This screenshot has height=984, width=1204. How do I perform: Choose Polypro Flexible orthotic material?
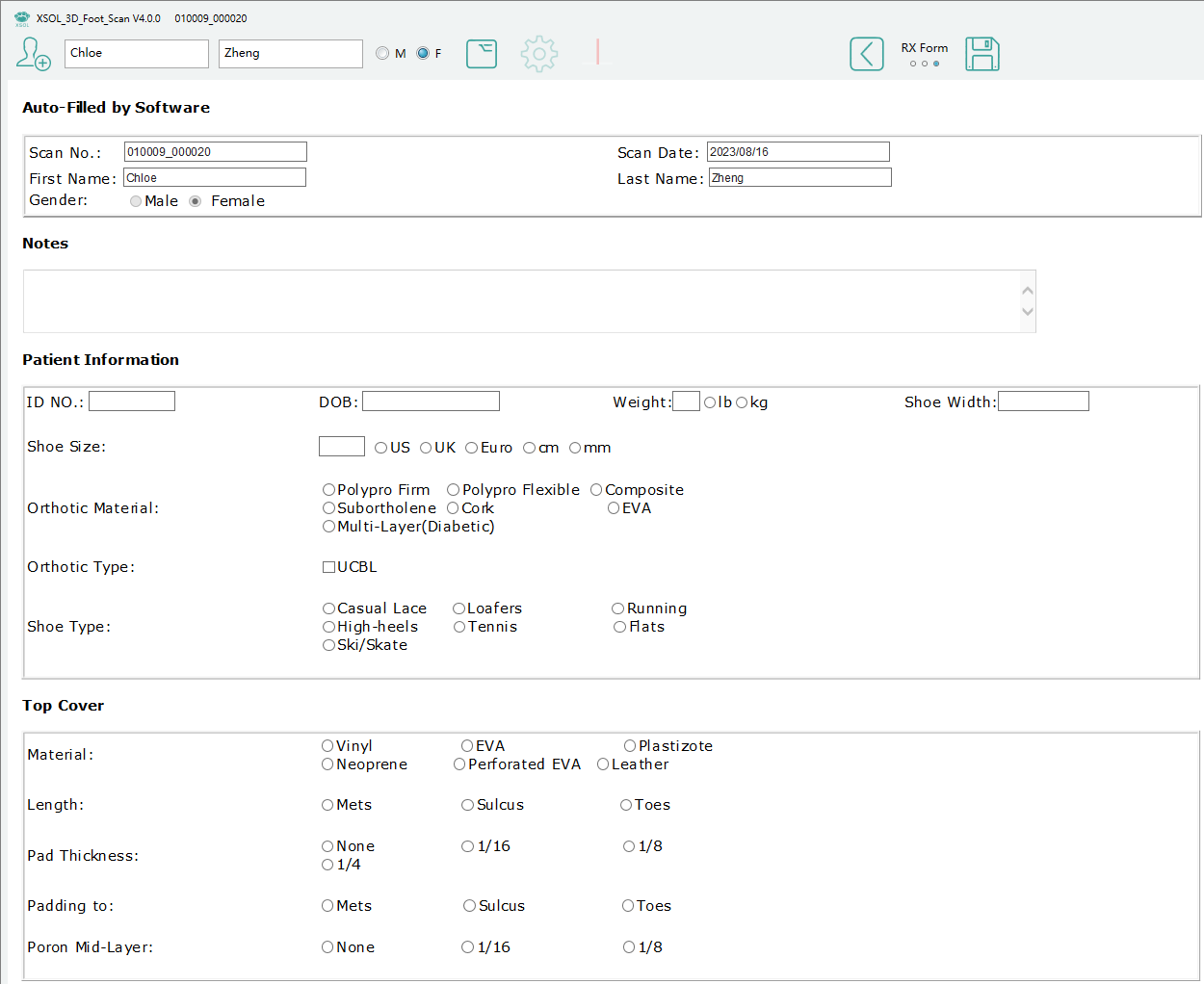[454, 490]
